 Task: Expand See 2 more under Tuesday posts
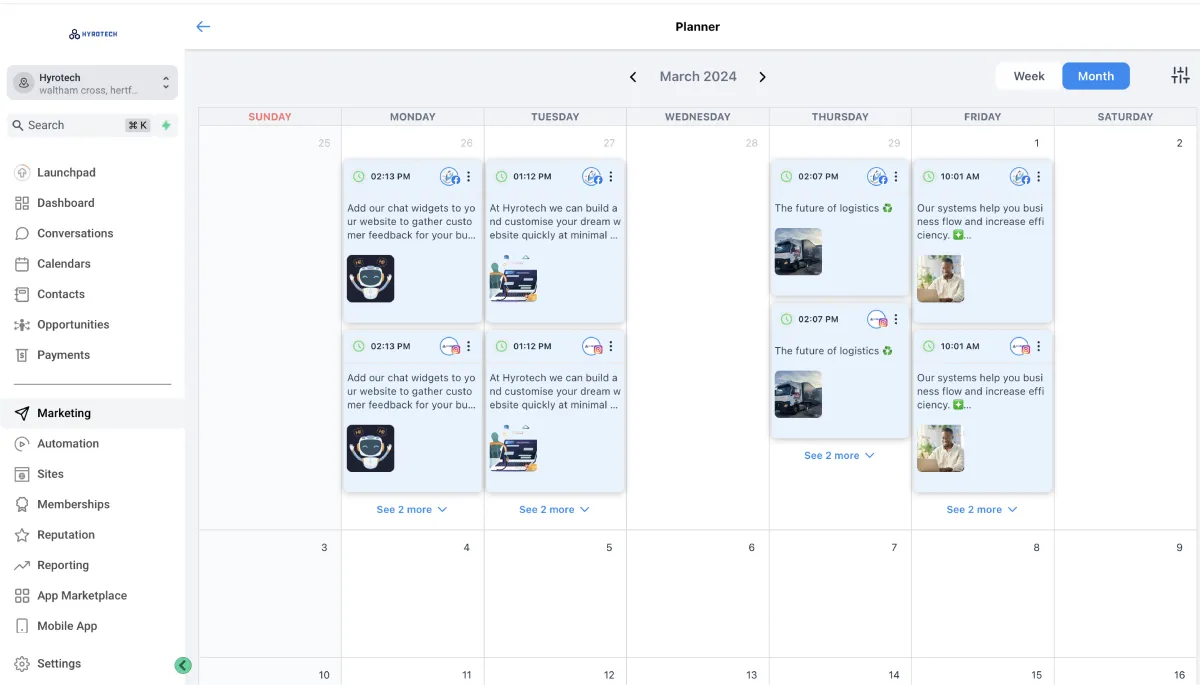click(x=555, y=510)
